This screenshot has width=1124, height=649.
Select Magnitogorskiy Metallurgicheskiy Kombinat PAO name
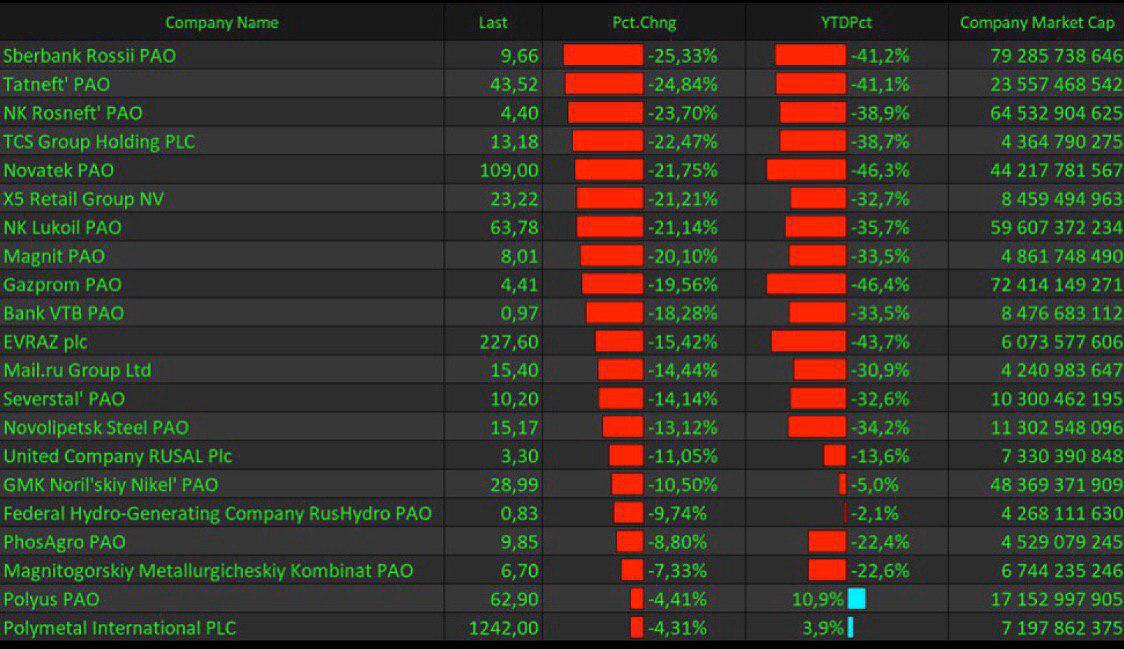click(209, 571)
